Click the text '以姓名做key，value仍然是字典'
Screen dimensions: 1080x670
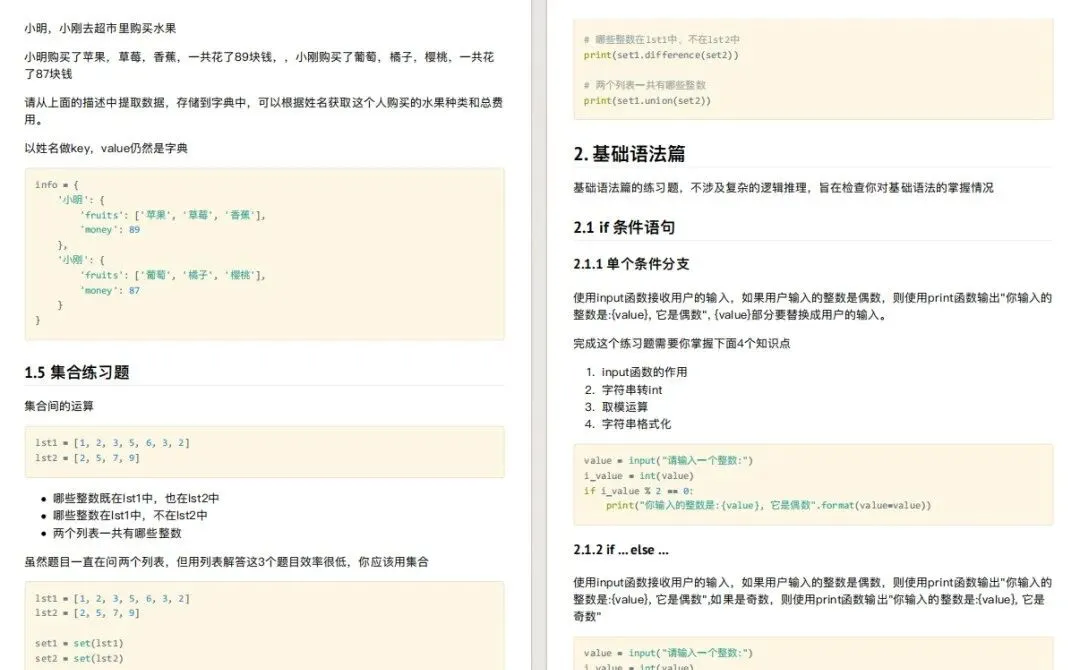106,148
